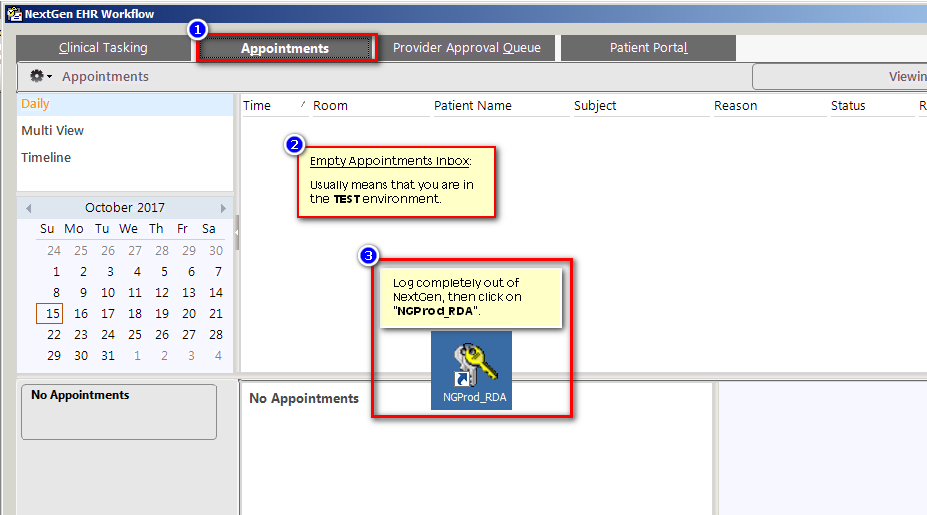Select the Daily view
This screenshot has width=927, height=515.
pyautogui.click(x=125, y=104)
